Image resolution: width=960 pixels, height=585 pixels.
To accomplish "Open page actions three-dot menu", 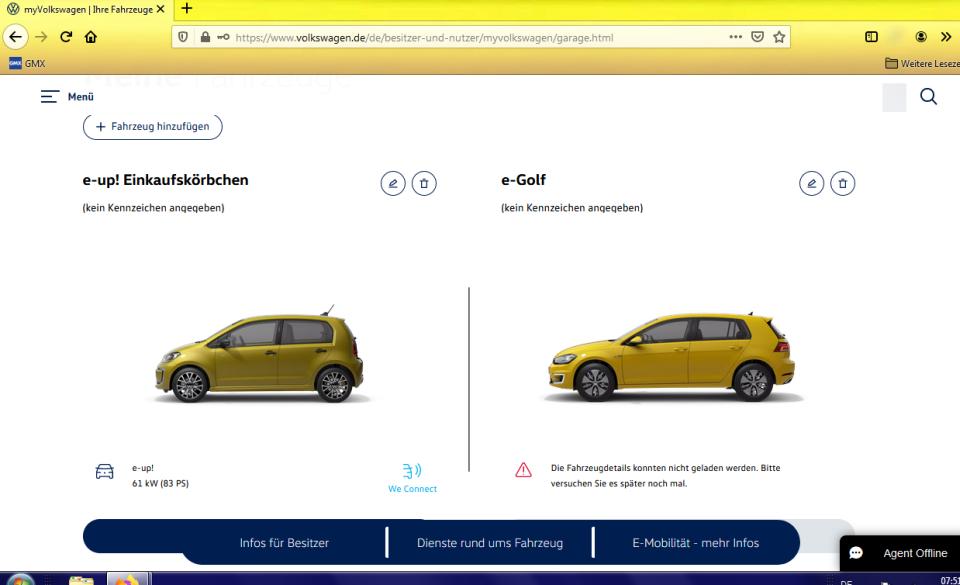I will coord(735,37).
